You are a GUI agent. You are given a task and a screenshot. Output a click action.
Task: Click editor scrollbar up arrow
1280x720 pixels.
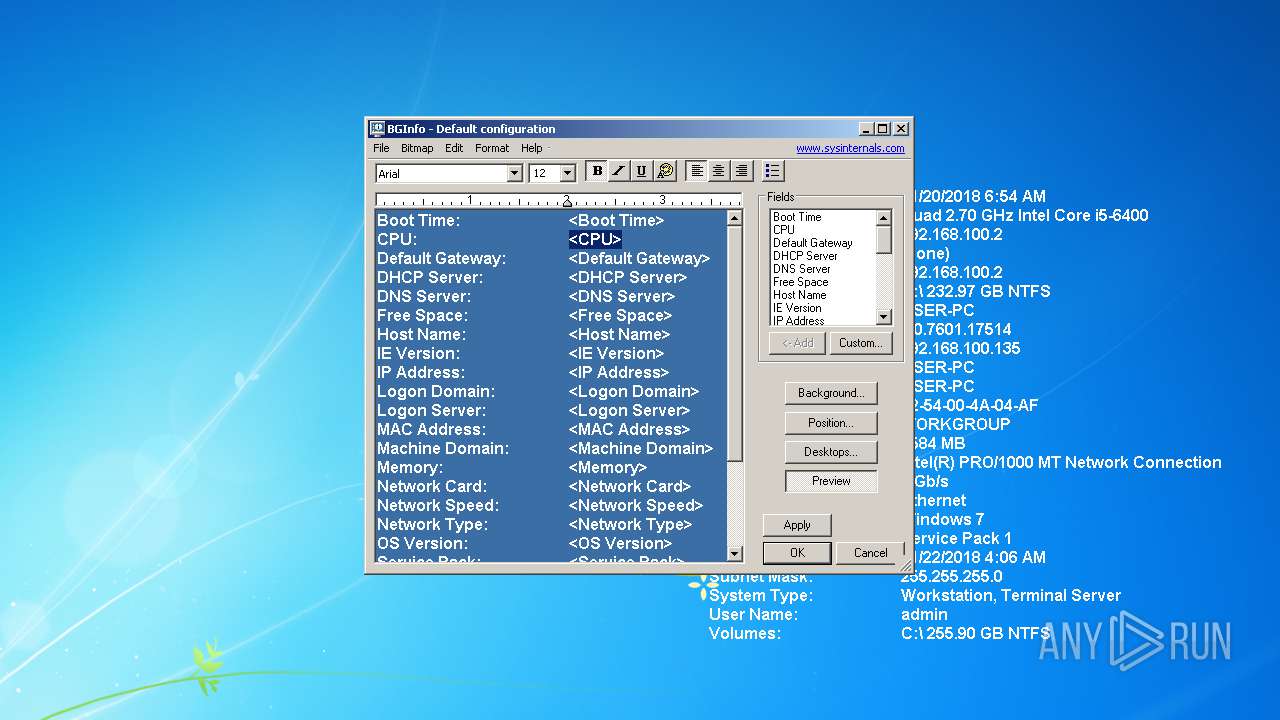point(735,218)
